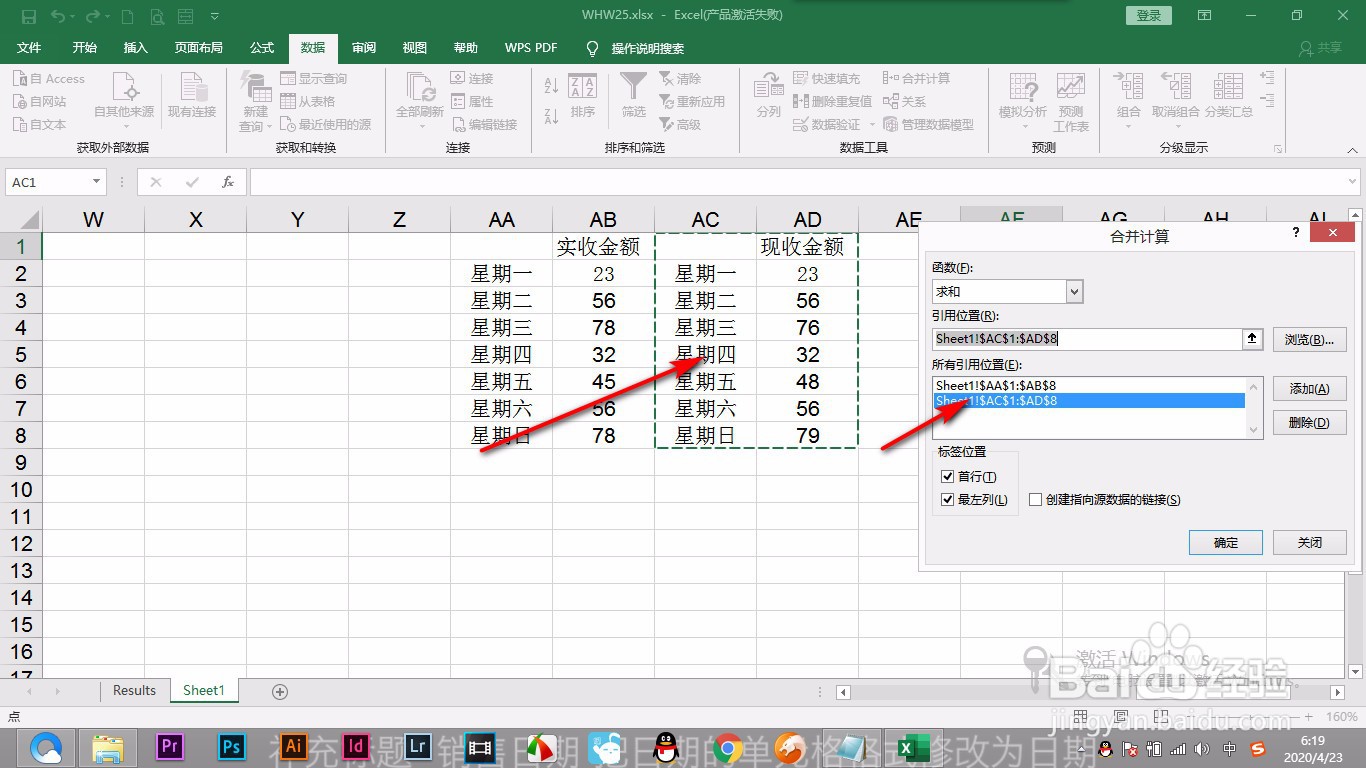Expand the Name Box dropdown arrow
1366x768 pixels.
tap(96, 182)
